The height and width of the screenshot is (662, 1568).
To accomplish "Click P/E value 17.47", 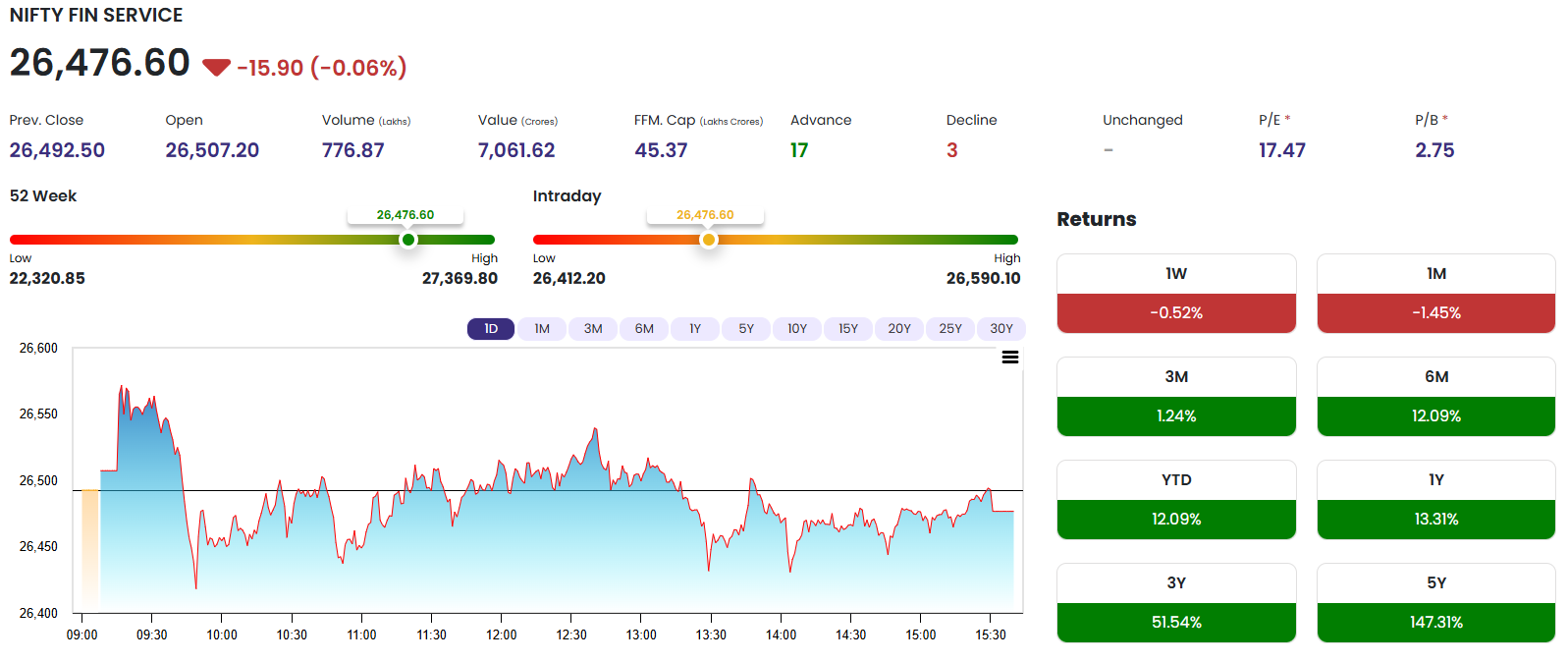I will pyautogui.click(x=1282, y=150).
